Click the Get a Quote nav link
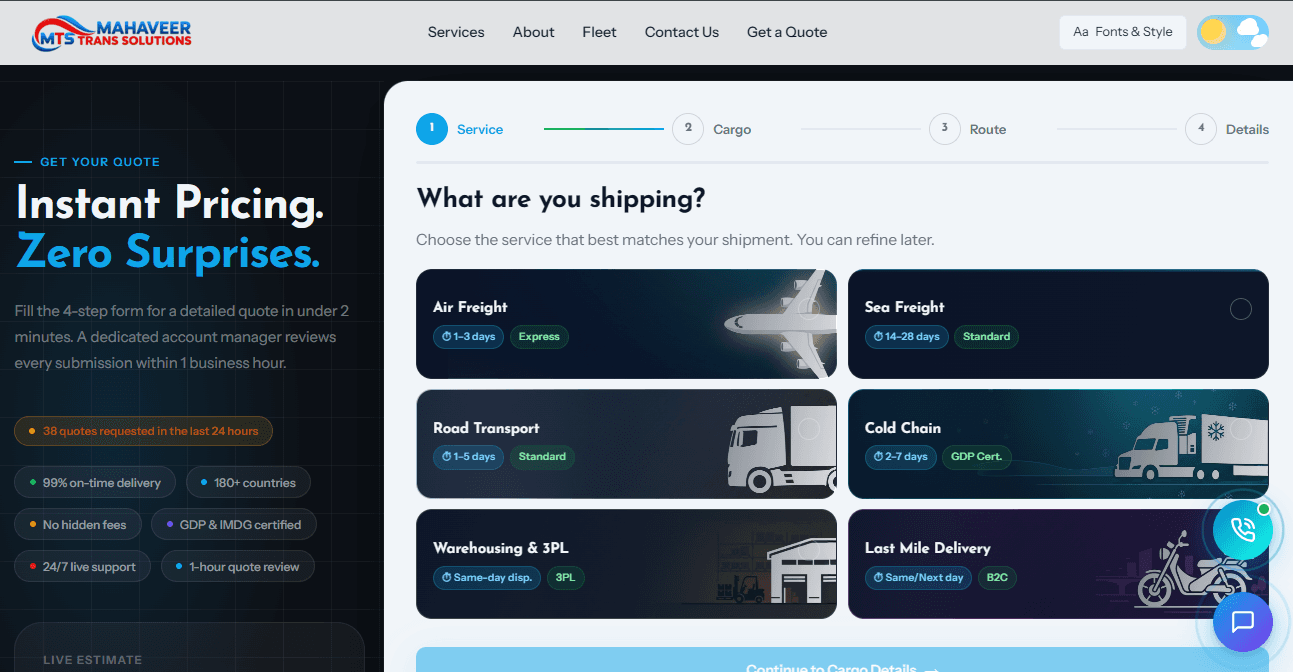1293x672 pixels. (787, 32)
